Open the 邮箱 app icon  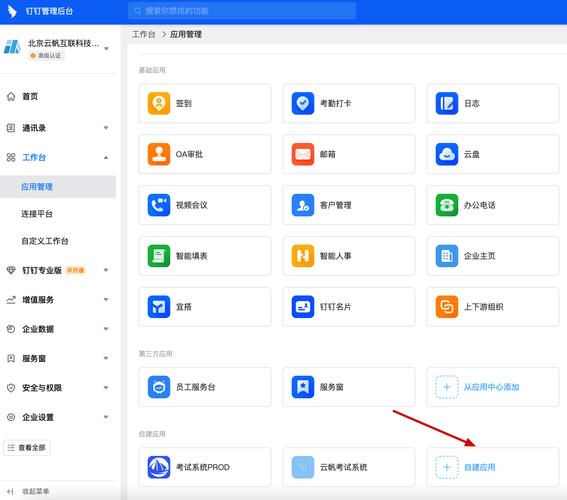pos(303,154)
